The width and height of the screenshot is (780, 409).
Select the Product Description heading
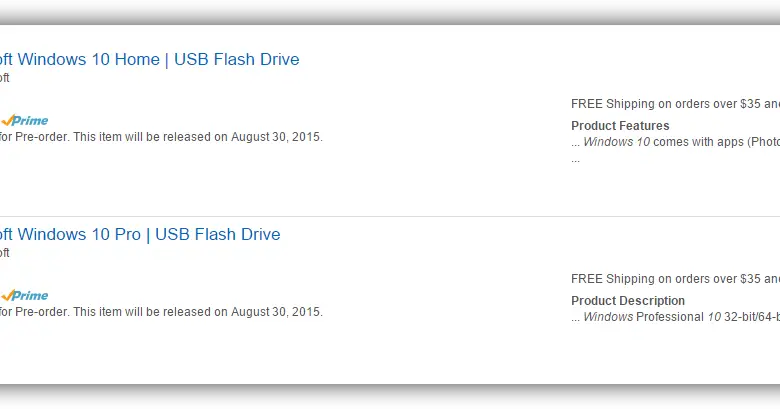[628, 301]
